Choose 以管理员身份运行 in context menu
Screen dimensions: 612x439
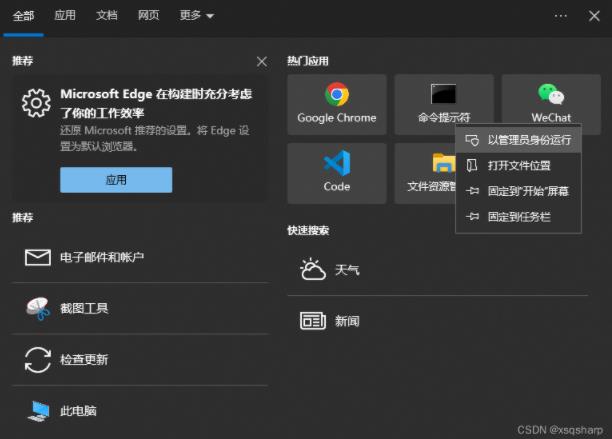[518, 140]
